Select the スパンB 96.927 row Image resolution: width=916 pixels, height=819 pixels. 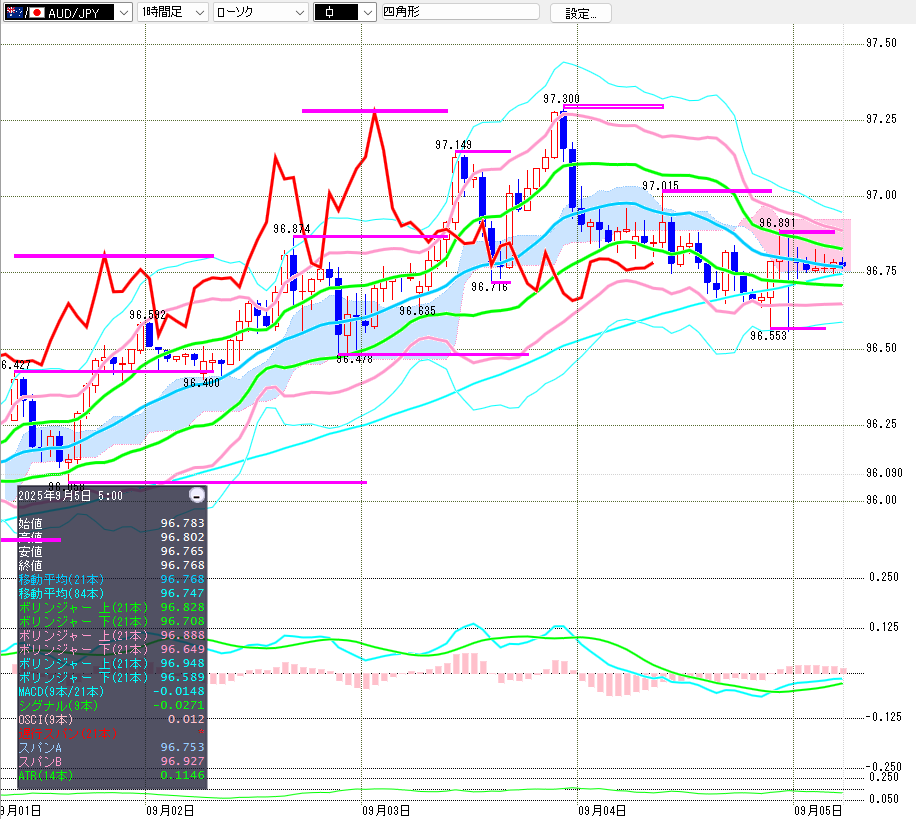(x=112, y=762)
